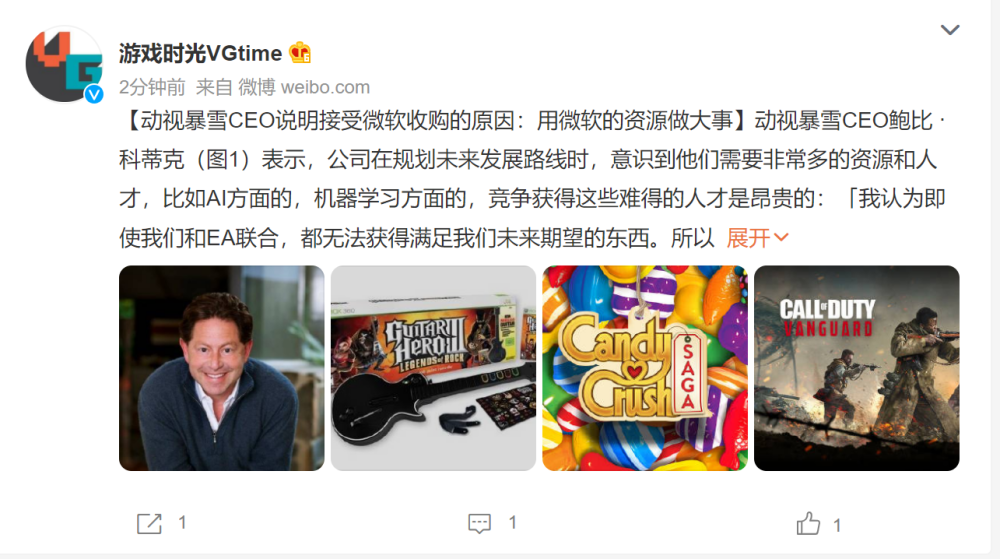The height and width of the screenshot is (559, 1000).
Task: Click the VGtime profile avatar
Action: 64,64
